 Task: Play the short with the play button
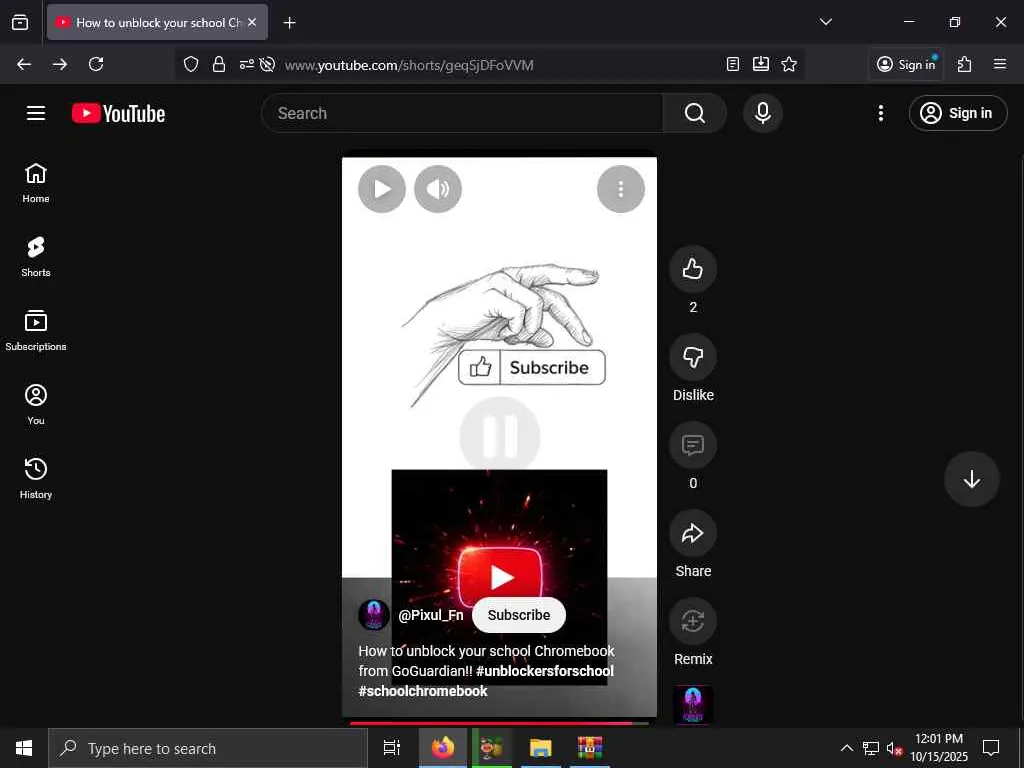tap(382, 189)
